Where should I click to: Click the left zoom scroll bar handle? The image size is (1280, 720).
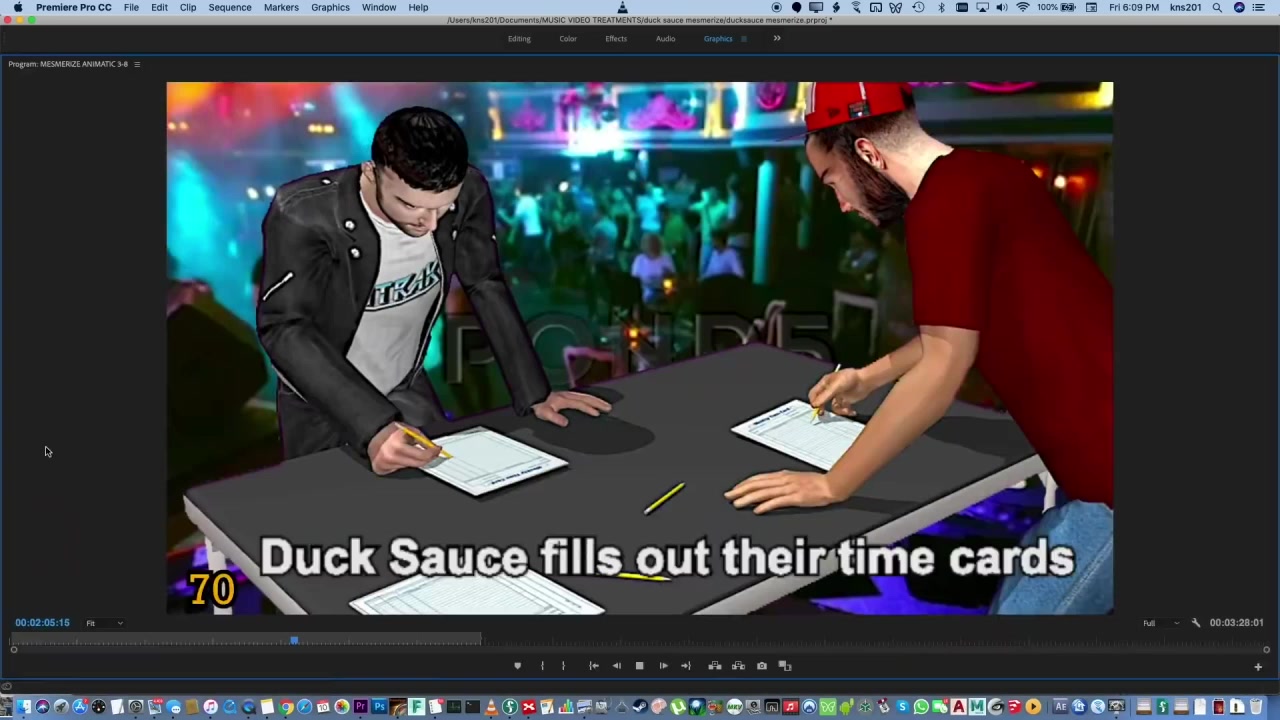(x=14, y=650)
